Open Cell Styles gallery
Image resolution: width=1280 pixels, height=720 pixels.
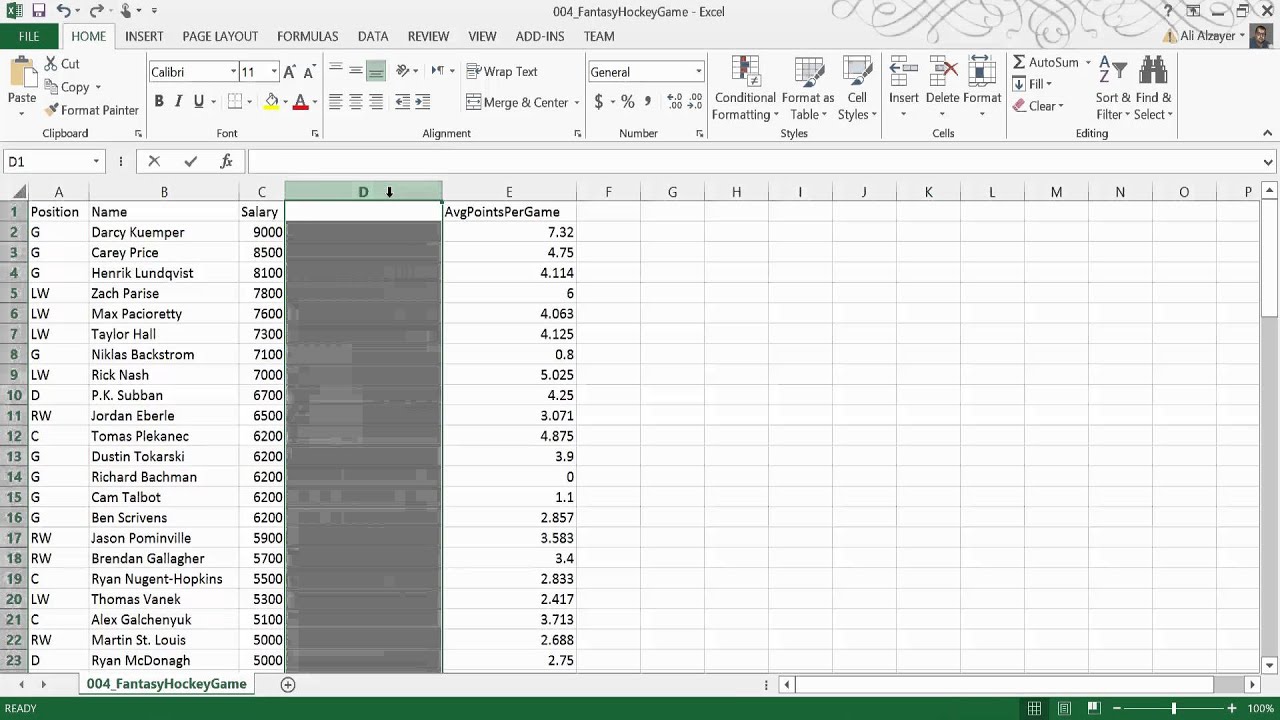tap(857, 89)
